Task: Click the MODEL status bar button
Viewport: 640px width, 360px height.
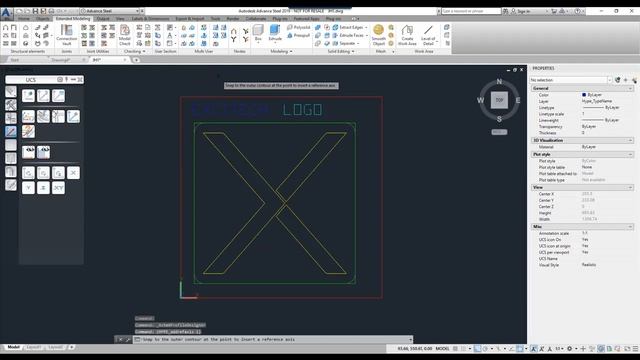Action: (x=442, y=349)
